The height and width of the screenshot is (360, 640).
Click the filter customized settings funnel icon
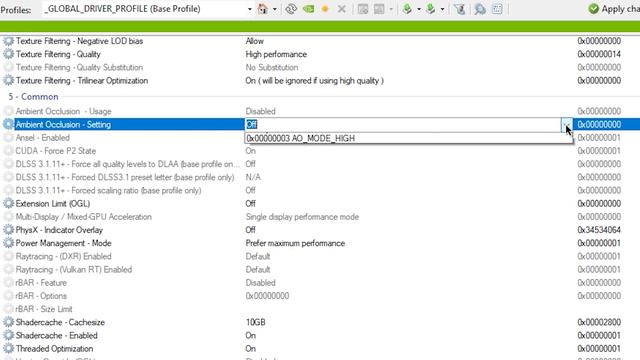(x=460, y=9)
